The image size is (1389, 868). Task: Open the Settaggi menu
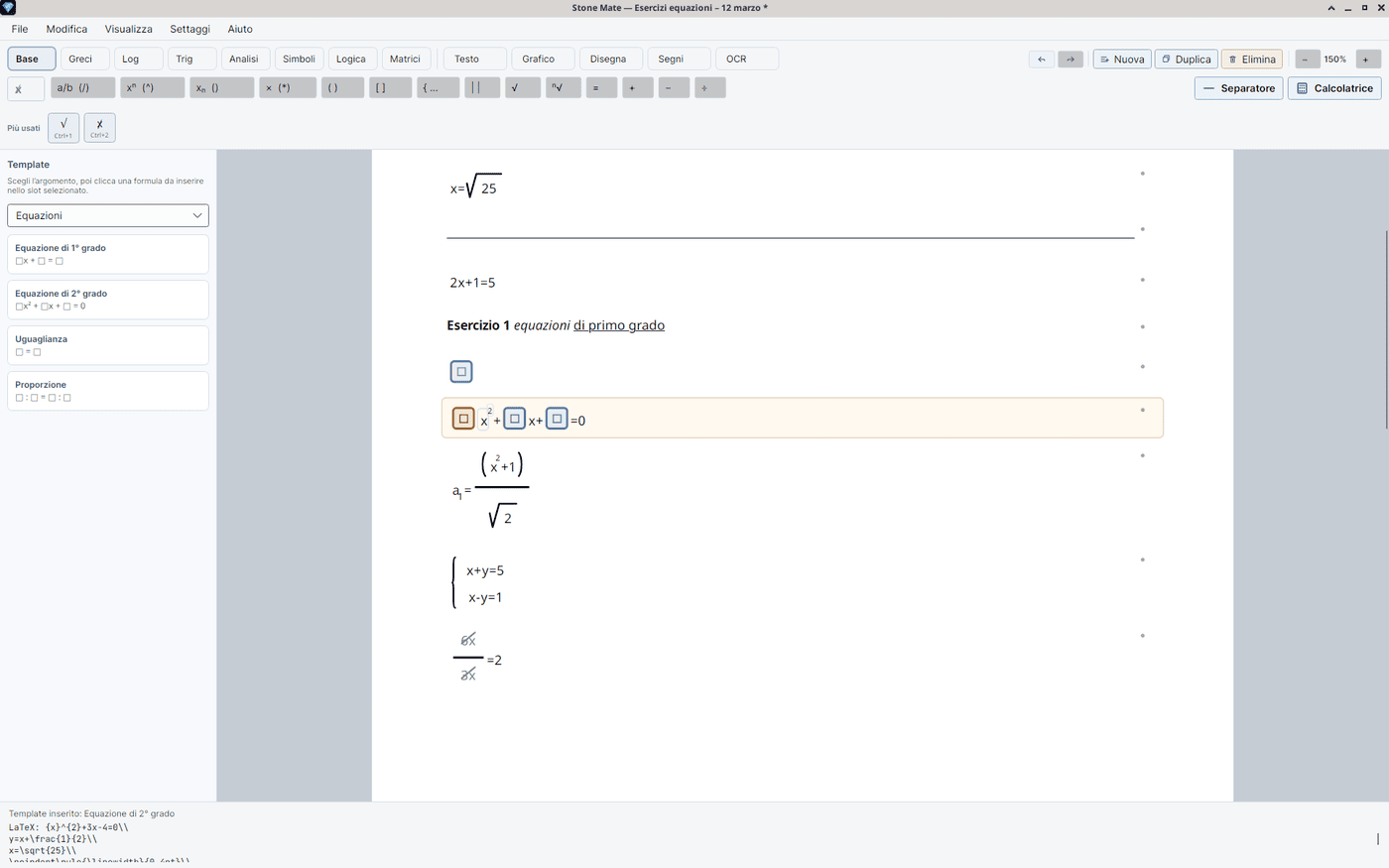(x=189, y=29)
